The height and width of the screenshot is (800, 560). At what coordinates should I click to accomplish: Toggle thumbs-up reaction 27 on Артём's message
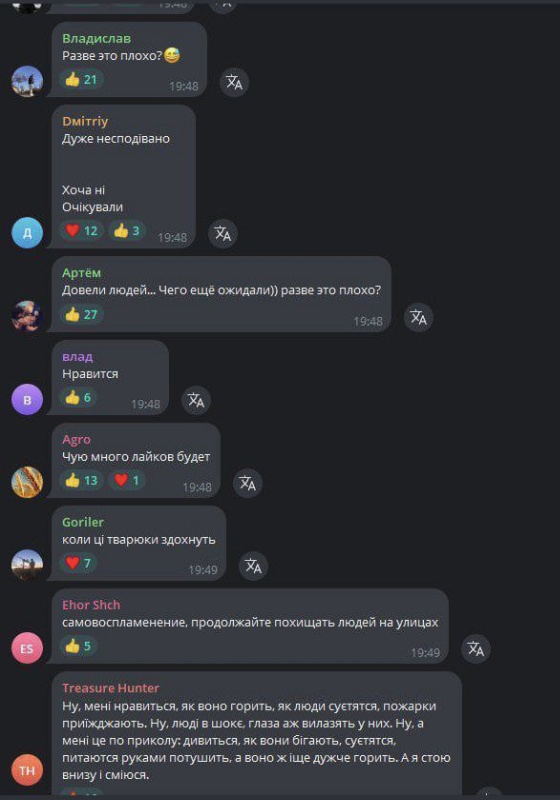[82, 314]
